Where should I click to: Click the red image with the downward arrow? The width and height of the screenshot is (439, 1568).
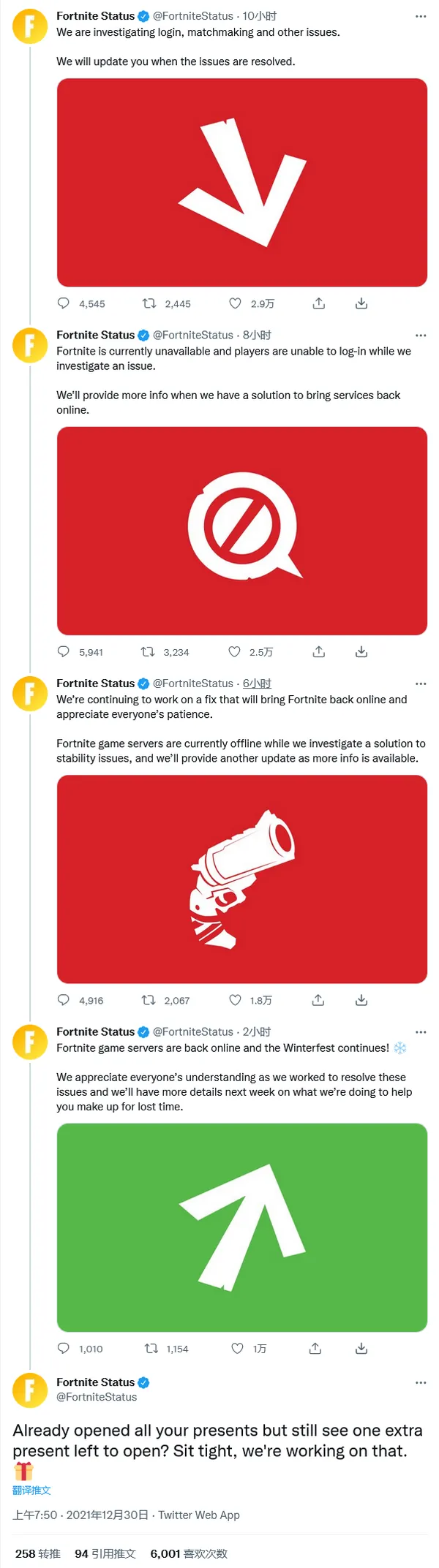pyautogui.click(x=241, y=183)
